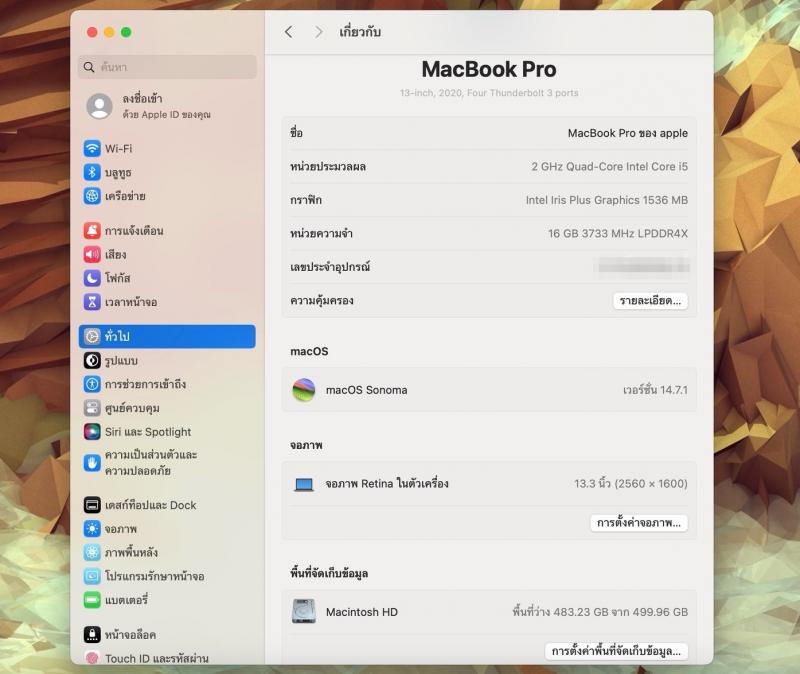Click the display size "13.3 นิ้ว (2560 × 1600)"
The height and width of the screenshot is (674, 800).
click(631, 484)
